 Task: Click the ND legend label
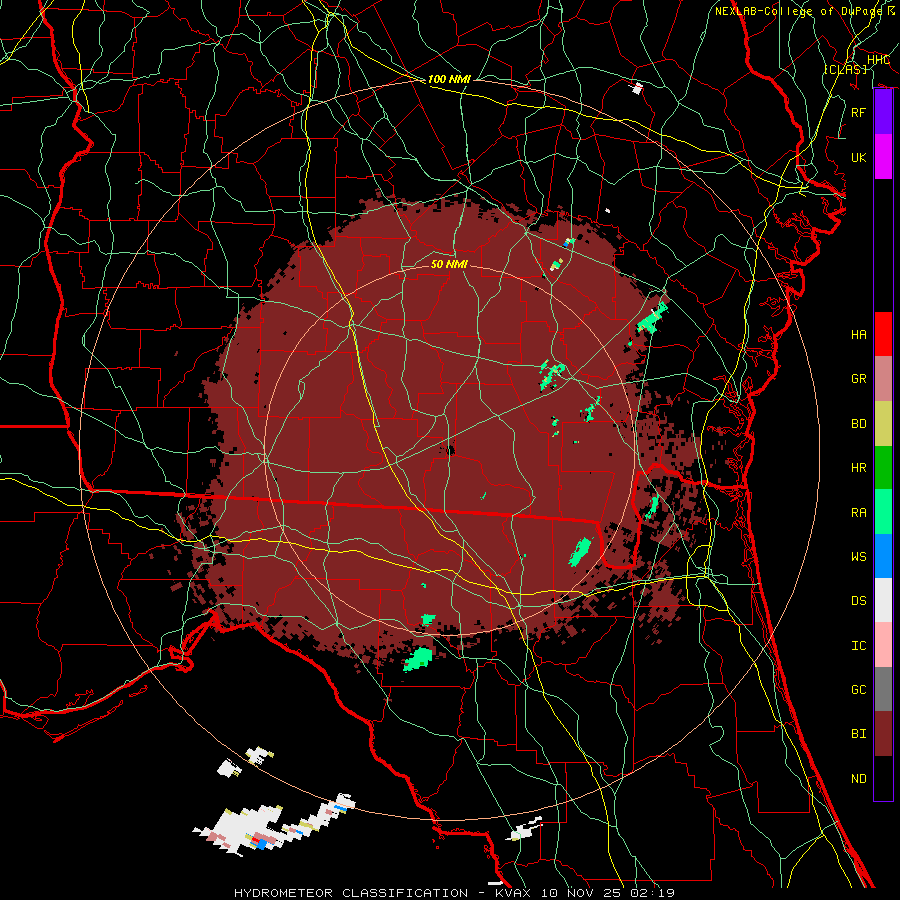click(x=858, y=779)
